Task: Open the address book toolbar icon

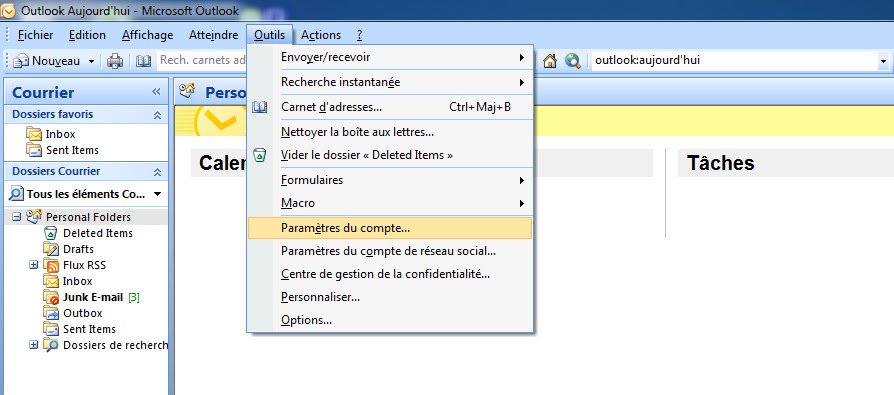Action: pyautogui.click(x=144, y=60)
